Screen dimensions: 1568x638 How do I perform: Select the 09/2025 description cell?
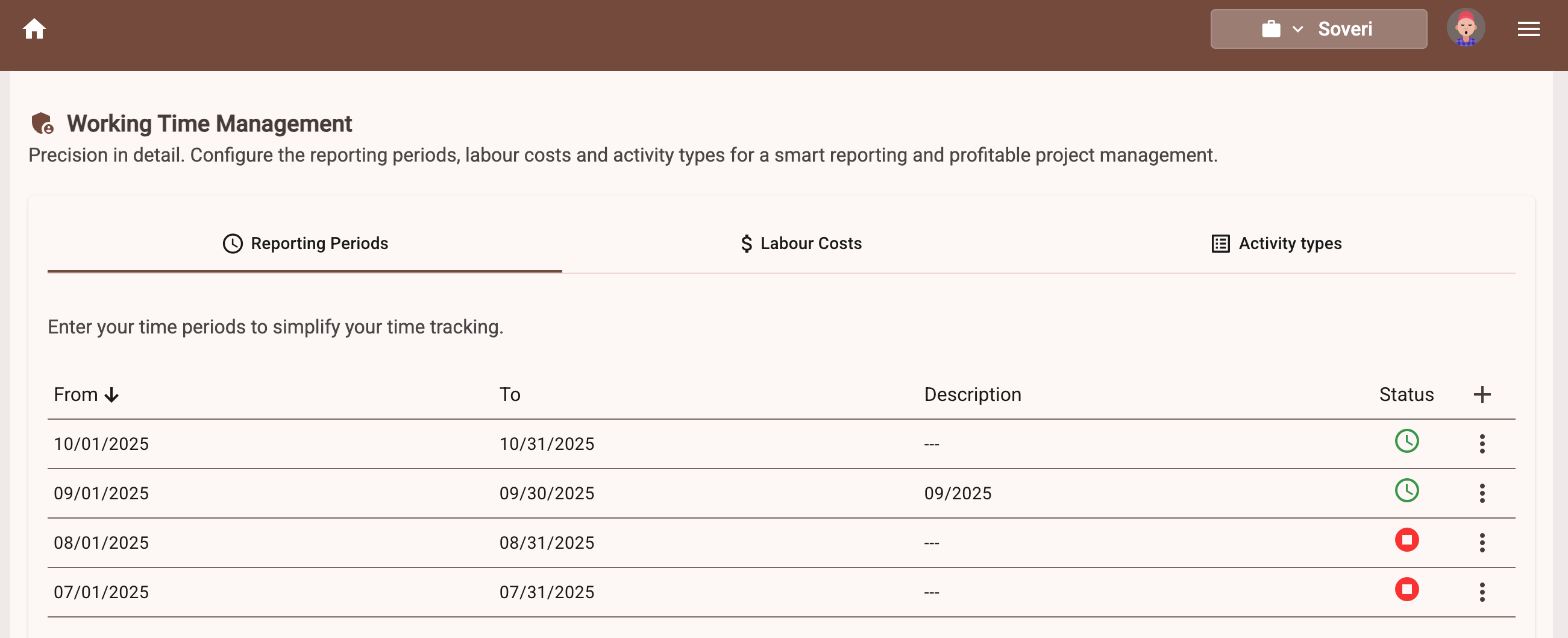pyautogui.click(x=958, y=493)
